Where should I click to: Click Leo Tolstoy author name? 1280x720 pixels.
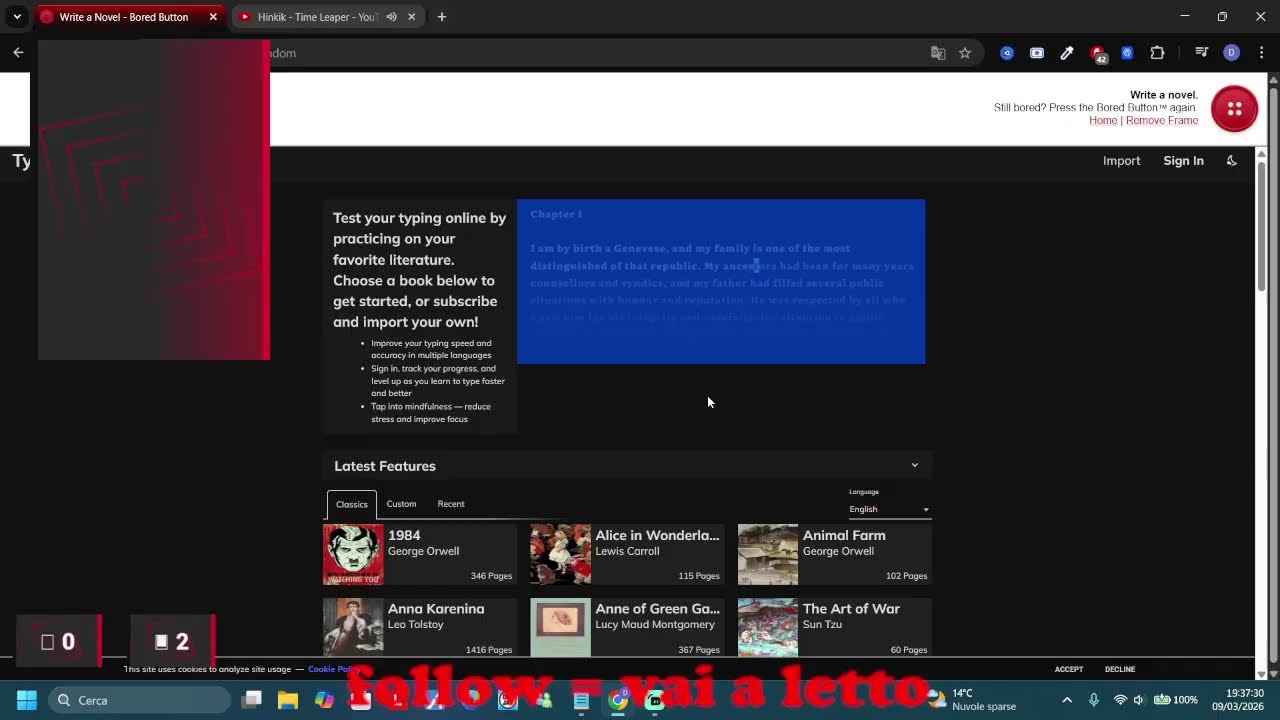pos(415,624)
